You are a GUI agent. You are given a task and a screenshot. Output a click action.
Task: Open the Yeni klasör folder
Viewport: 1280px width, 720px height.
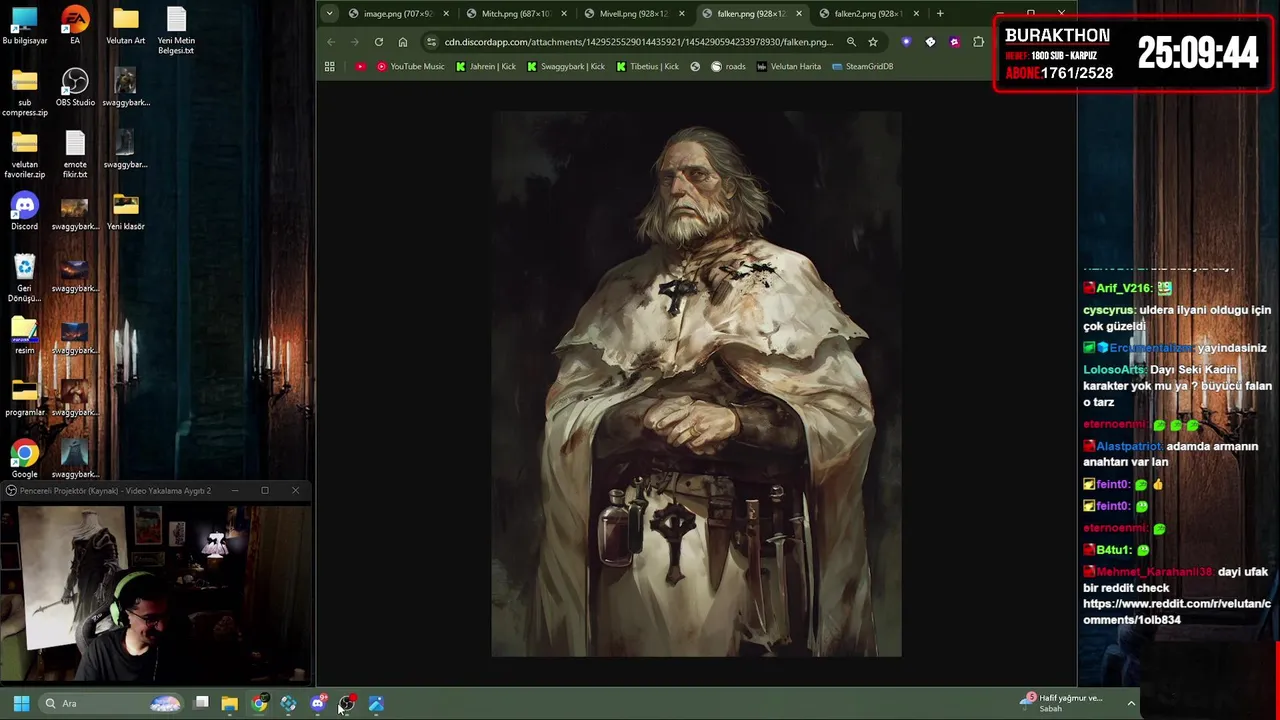[x=126, y=211]
